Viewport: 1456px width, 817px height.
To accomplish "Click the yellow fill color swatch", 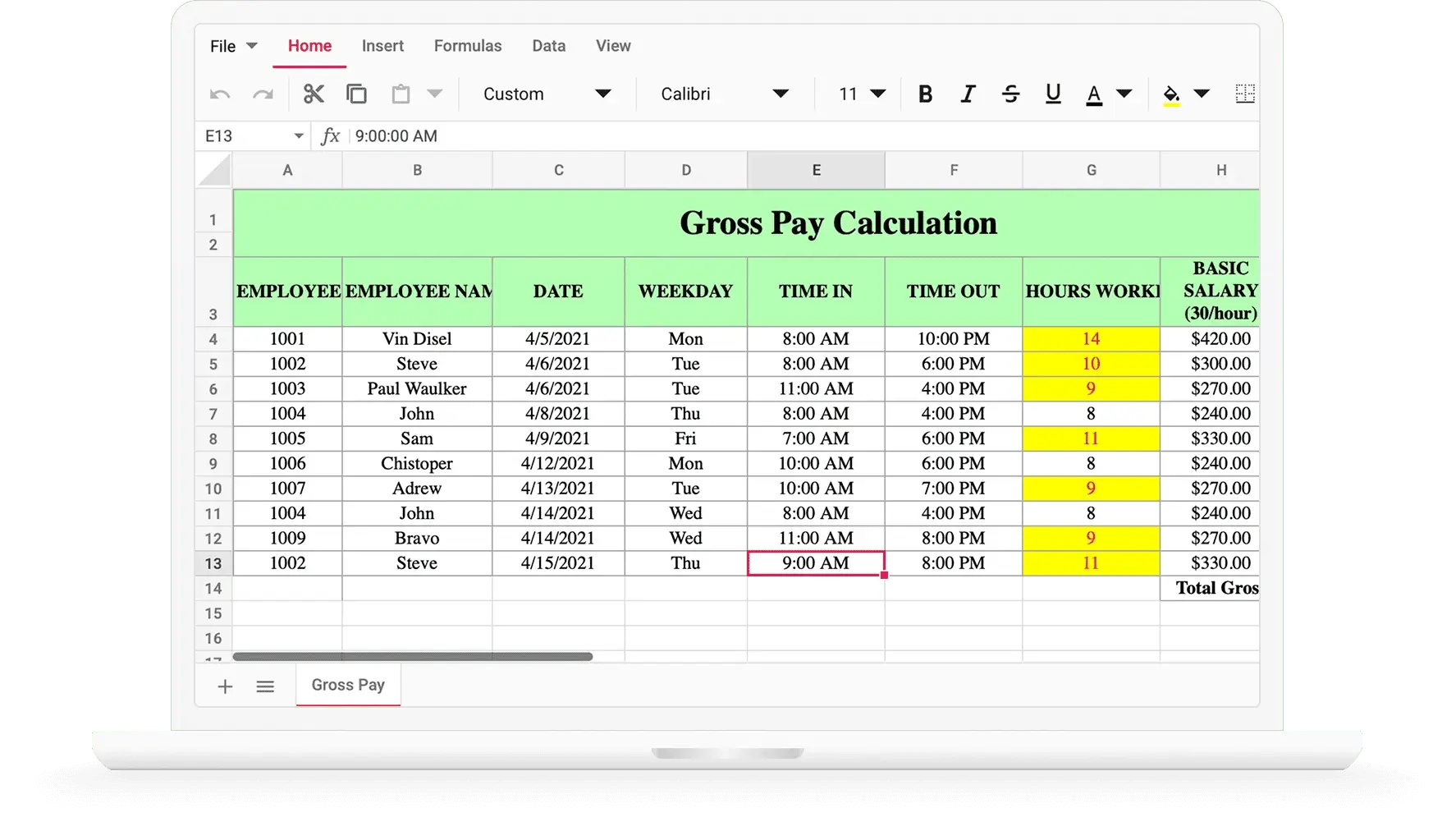I will click(1172, 94).
